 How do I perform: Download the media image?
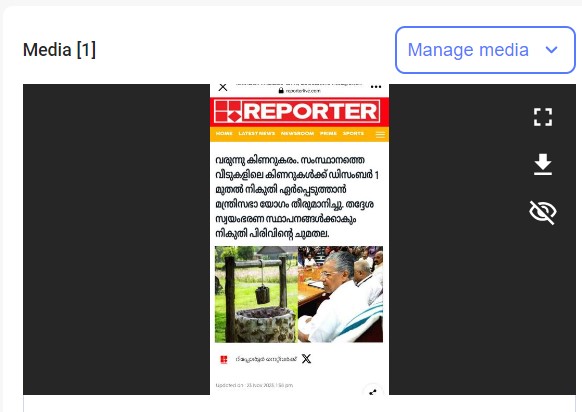point(543,164)
